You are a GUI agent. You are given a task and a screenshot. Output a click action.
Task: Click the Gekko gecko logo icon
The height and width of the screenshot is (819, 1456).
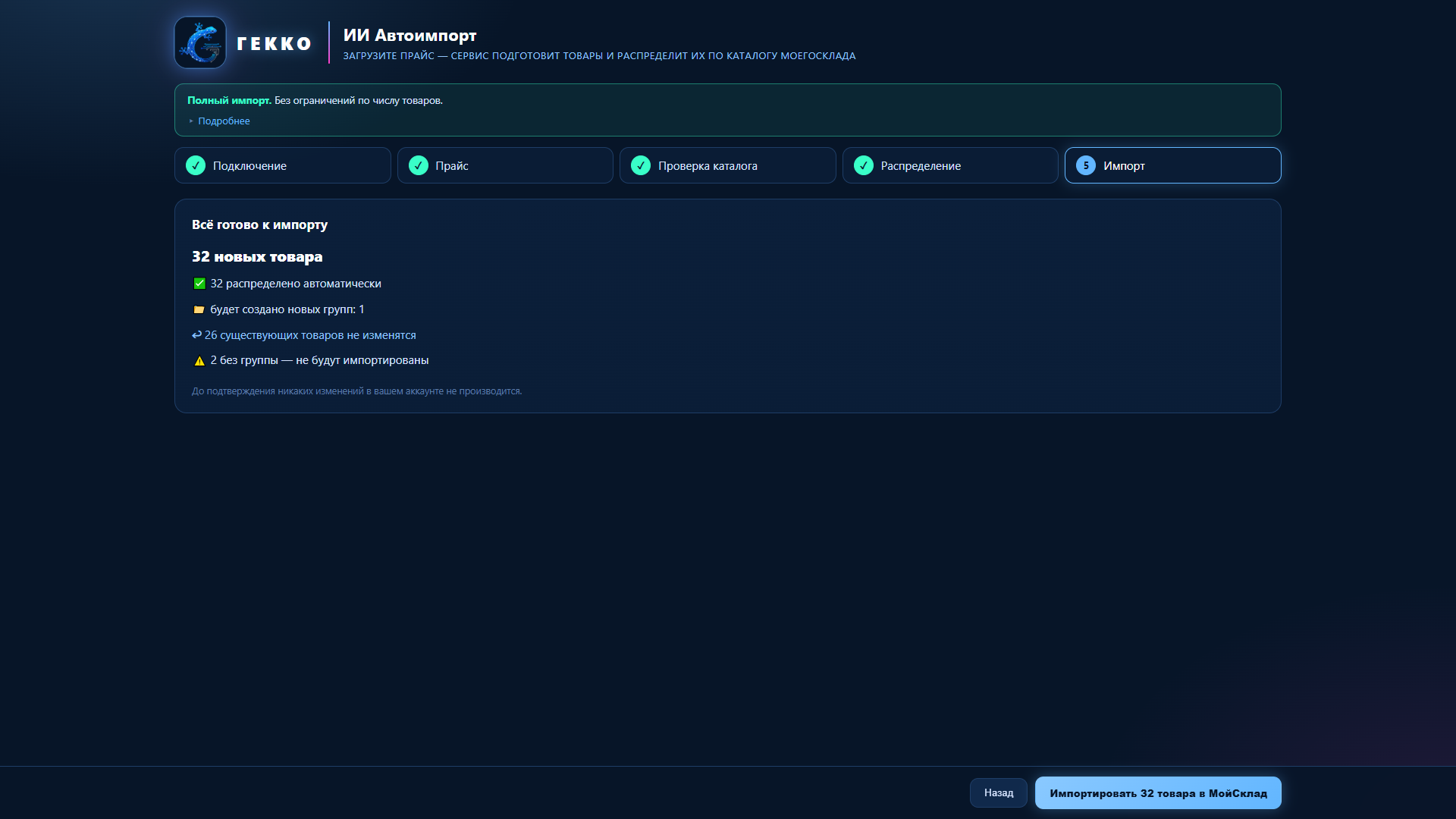[x=200, y=42]
